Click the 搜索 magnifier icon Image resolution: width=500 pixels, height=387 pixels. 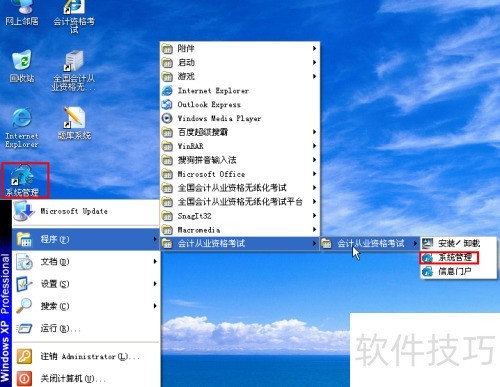(24, 306)
